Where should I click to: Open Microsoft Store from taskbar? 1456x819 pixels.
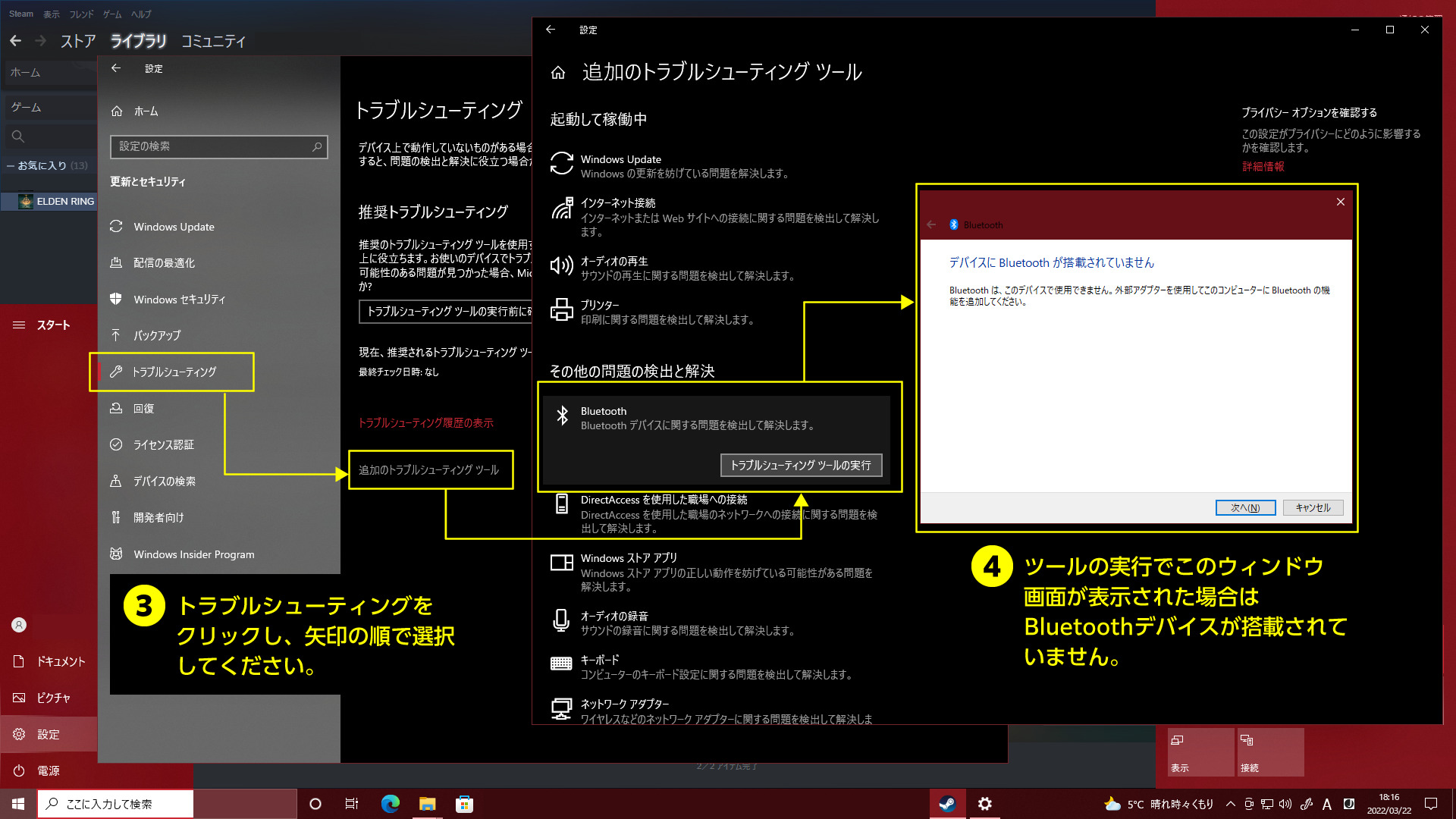pyautogui.click(x=464, y=804)
